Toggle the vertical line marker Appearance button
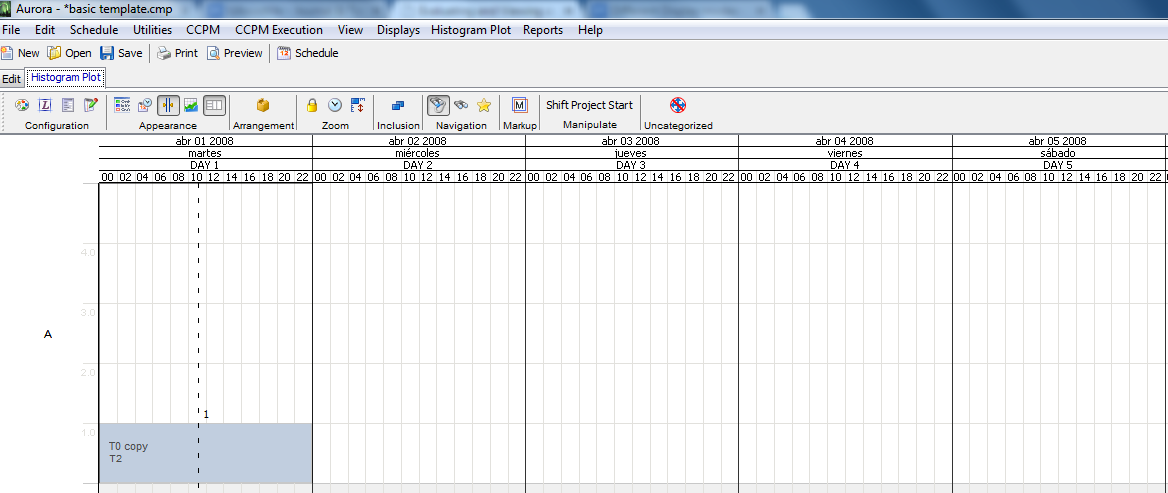1168x493 pixels. point(168,105)
